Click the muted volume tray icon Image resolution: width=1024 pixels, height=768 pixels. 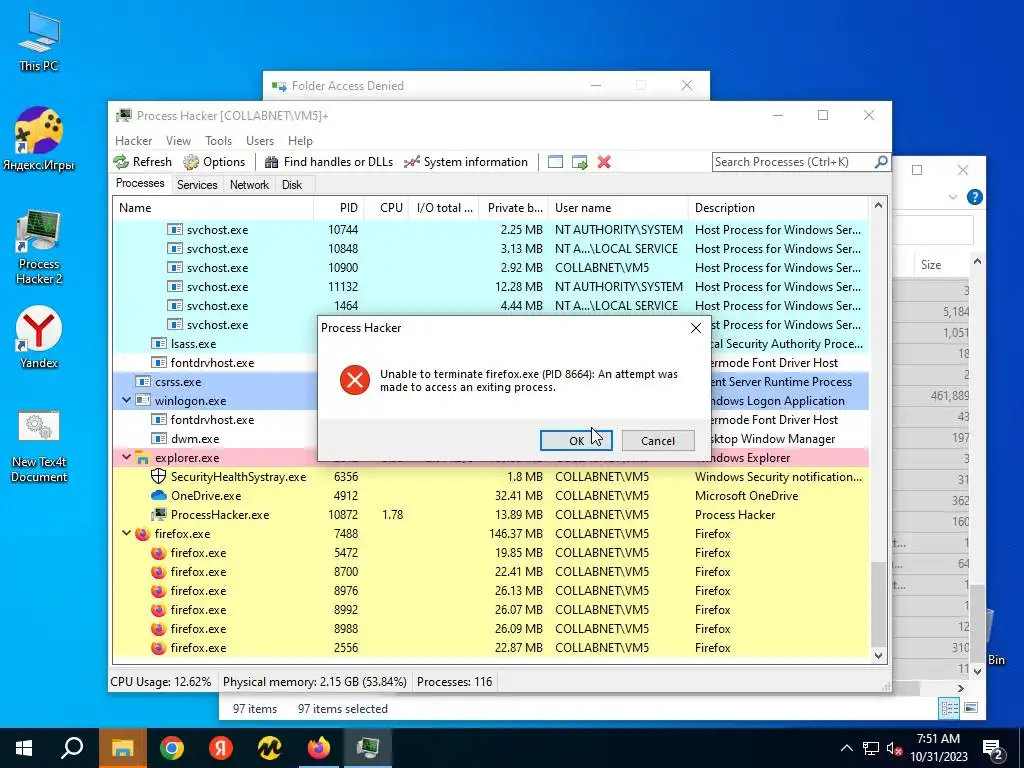tap(894, 748)
